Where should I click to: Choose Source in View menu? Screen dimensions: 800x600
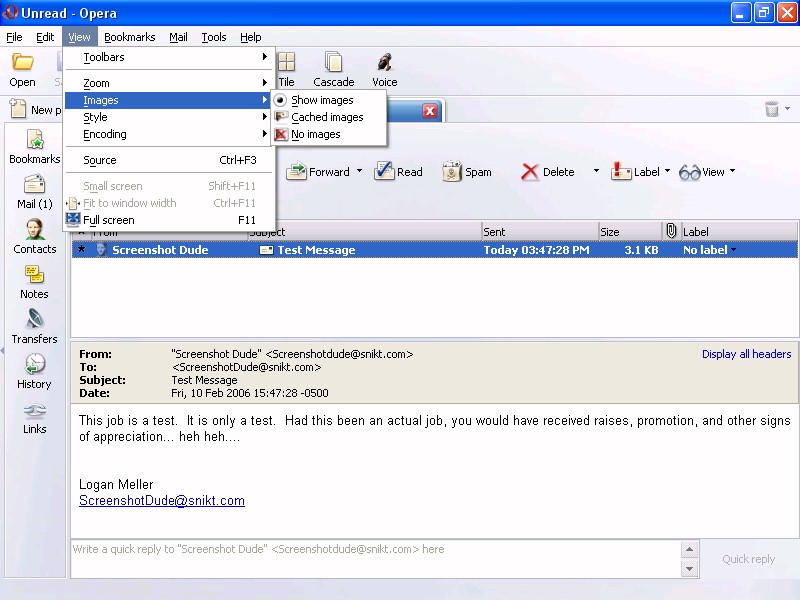pyautogui.click(x=169, y=160)
